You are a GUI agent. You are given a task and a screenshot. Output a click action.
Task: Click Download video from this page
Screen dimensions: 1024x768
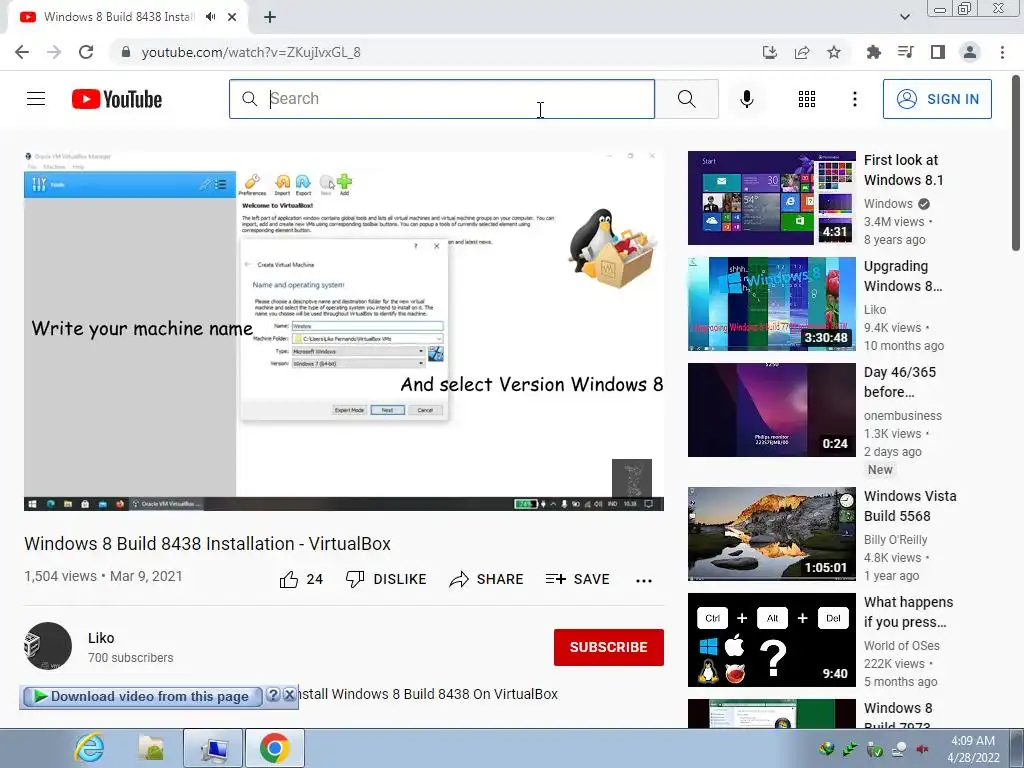142,697
